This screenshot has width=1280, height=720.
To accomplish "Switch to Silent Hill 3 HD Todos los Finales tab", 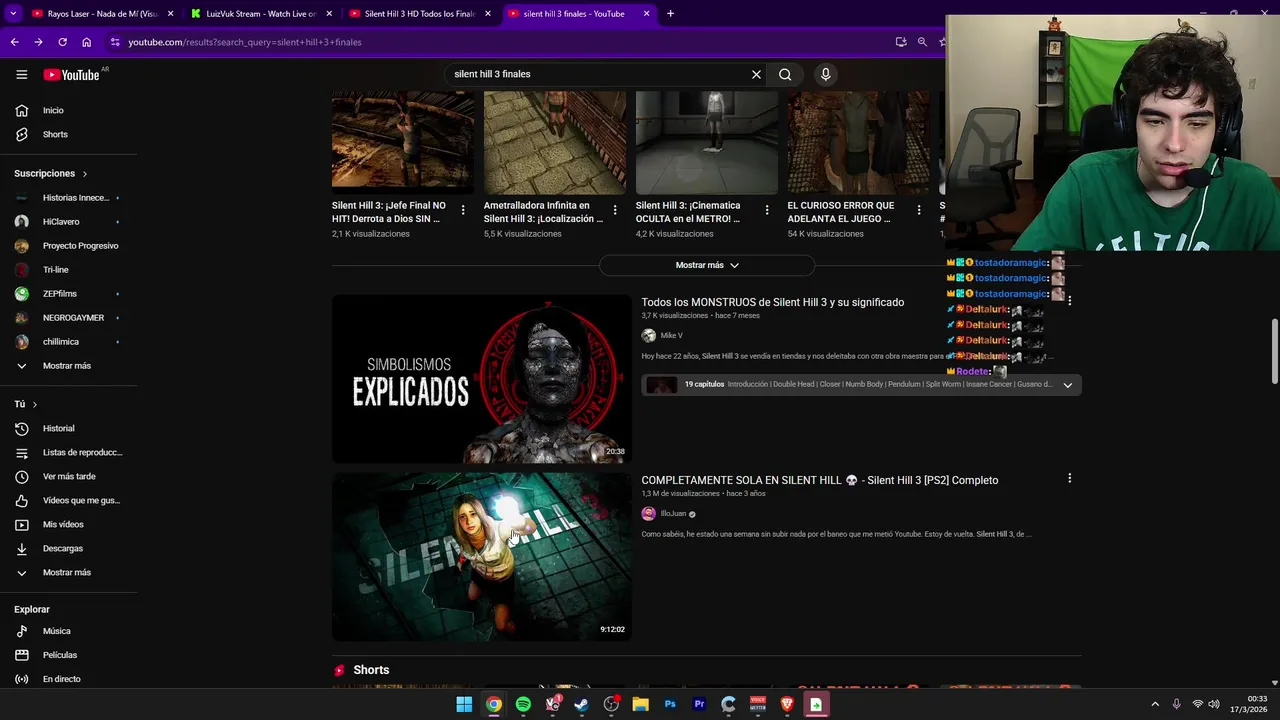I will (x=419, y=14).
